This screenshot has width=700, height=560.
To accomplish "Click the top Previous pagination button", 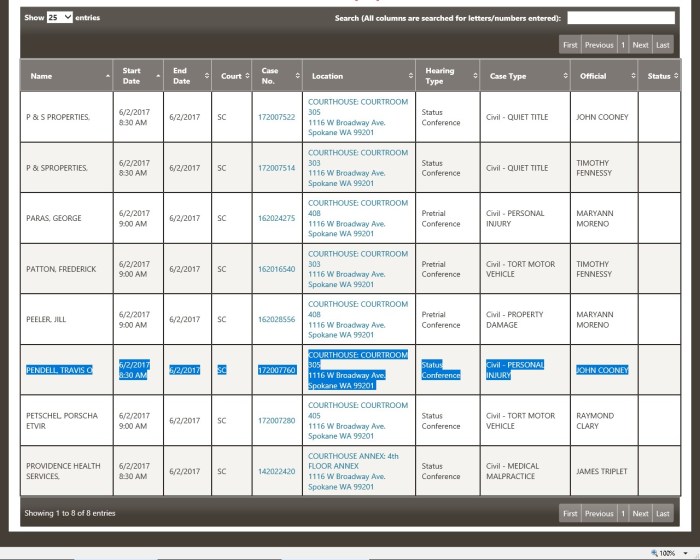I will pos(599,45).
